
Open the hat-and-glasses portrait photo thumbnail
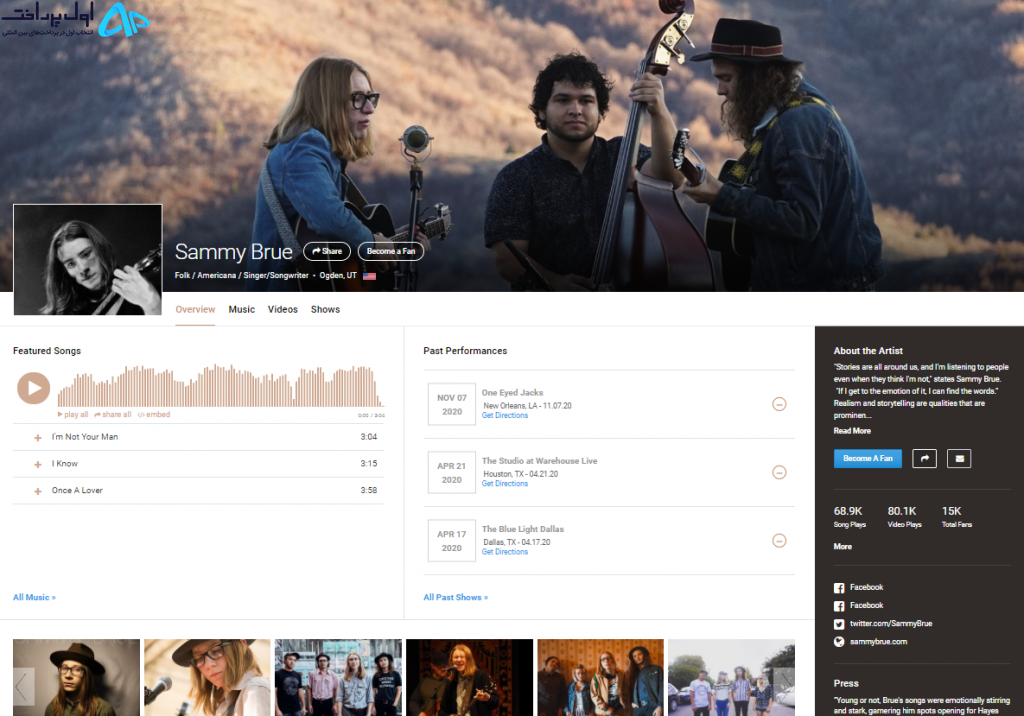[x=76, y=677]
